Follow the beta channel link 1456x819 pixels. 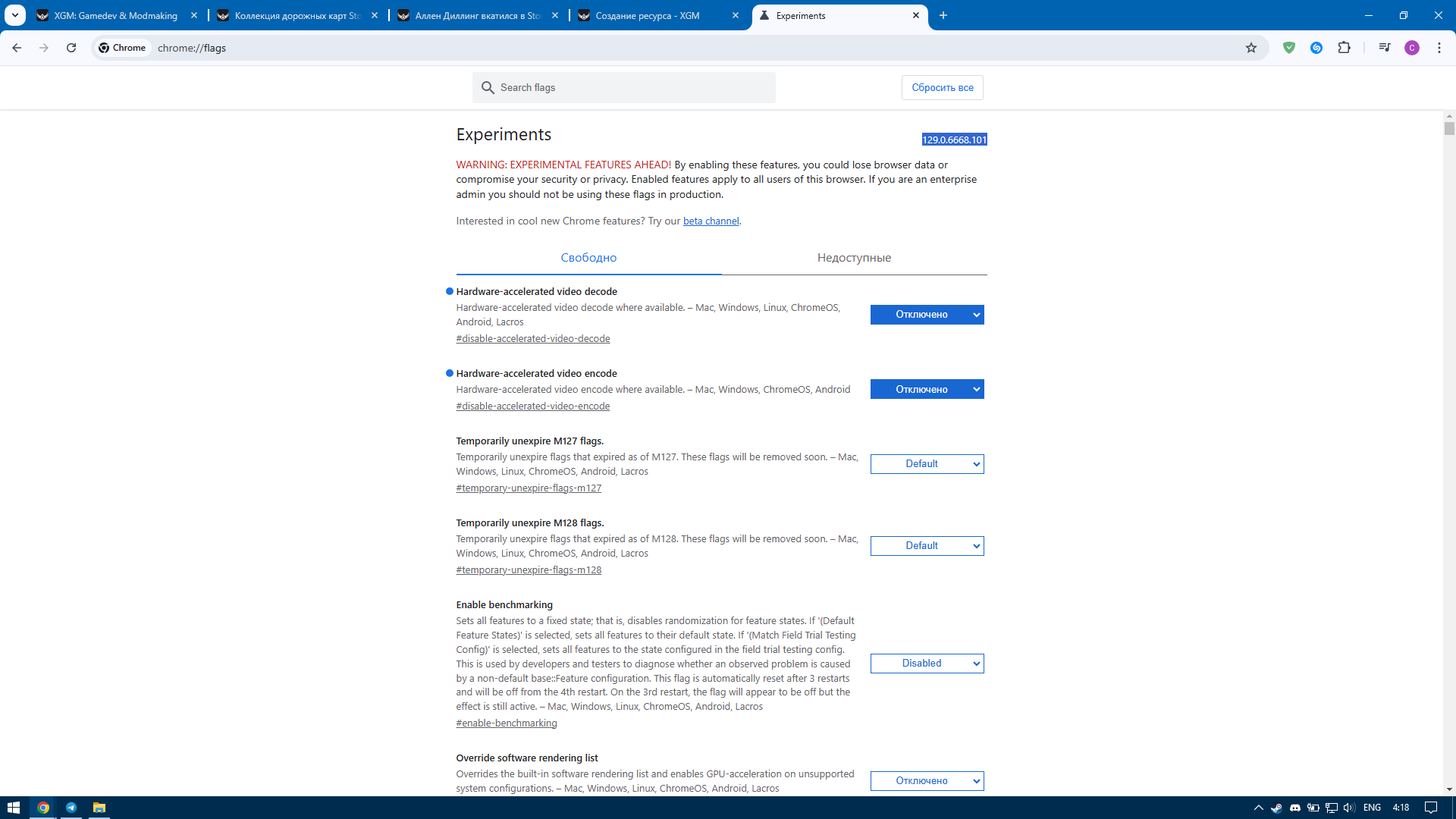711,221
